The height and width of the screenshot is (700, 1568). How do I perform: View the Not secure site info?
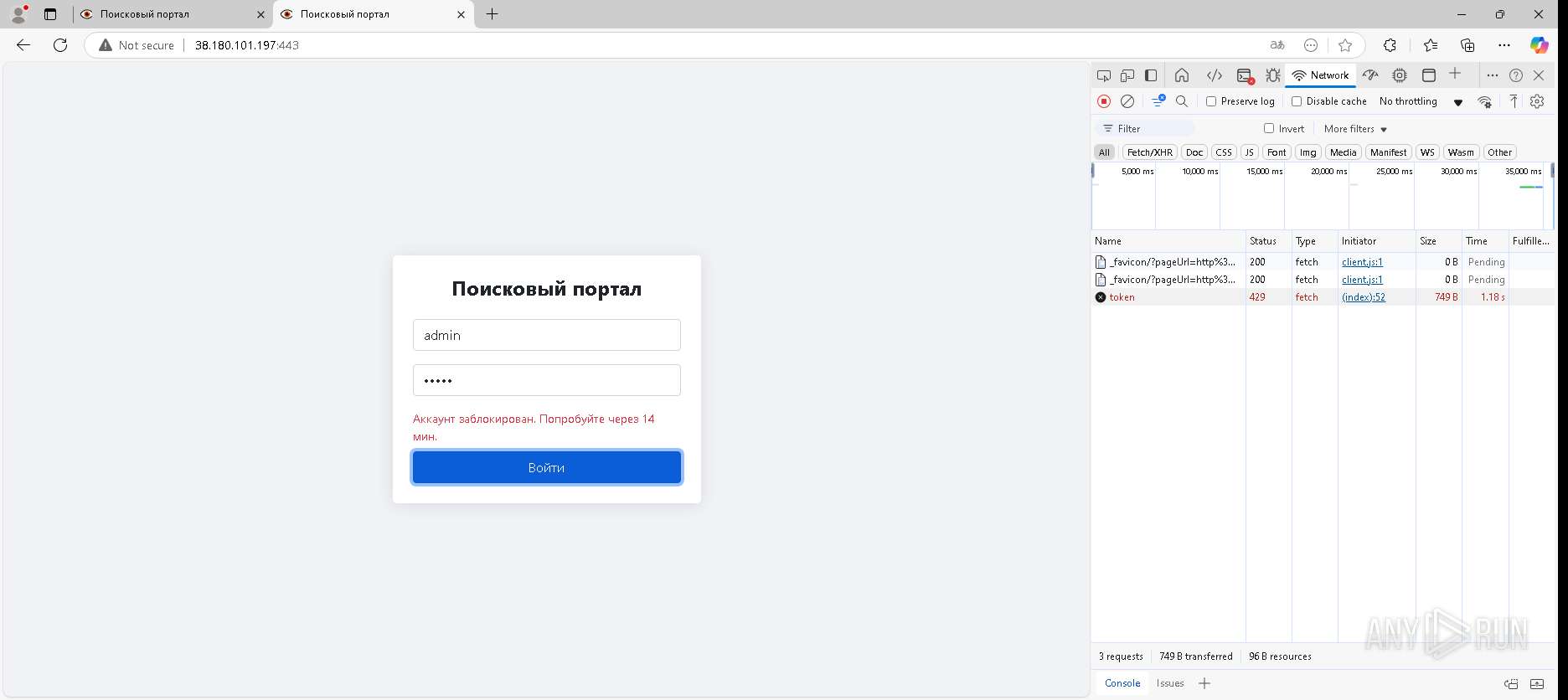click(137, 45)
